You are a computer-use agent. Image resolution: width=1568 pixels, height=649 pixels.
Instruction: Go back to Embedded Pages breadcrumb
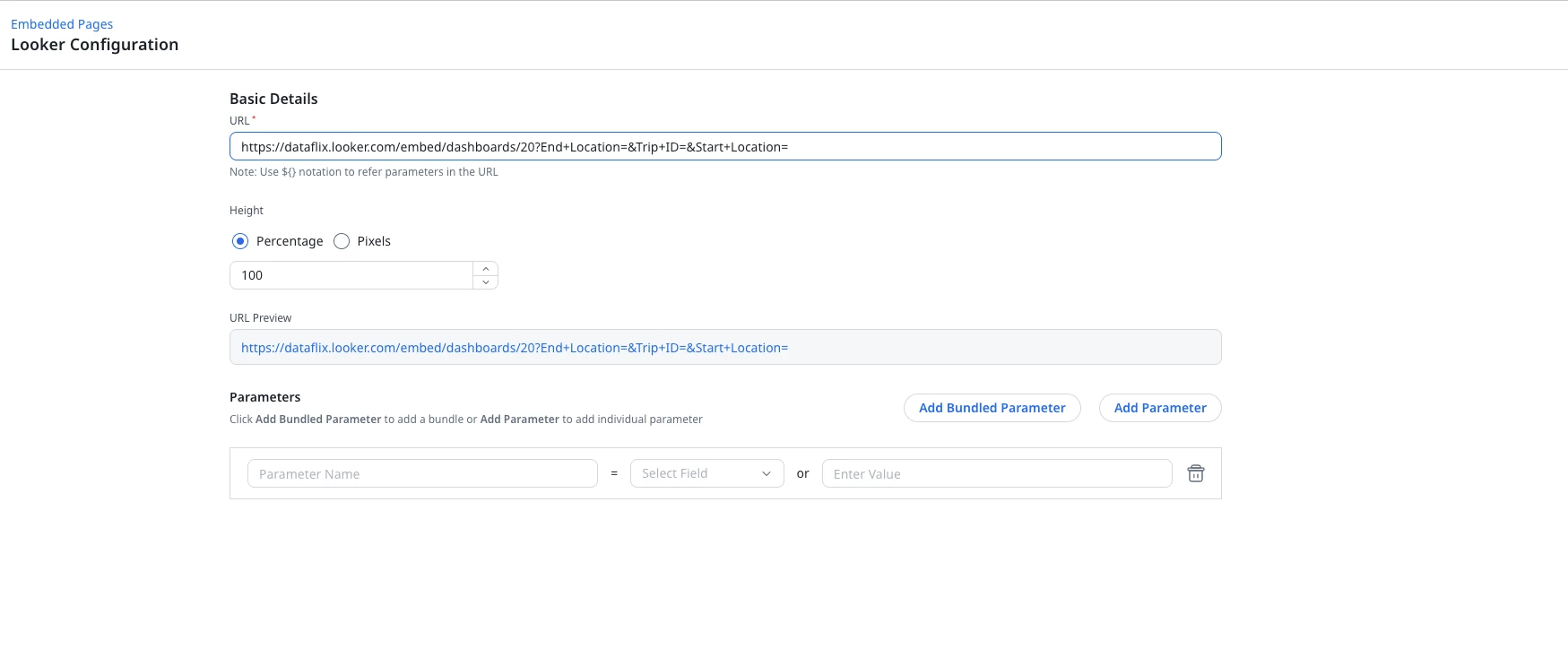point(62,24)
